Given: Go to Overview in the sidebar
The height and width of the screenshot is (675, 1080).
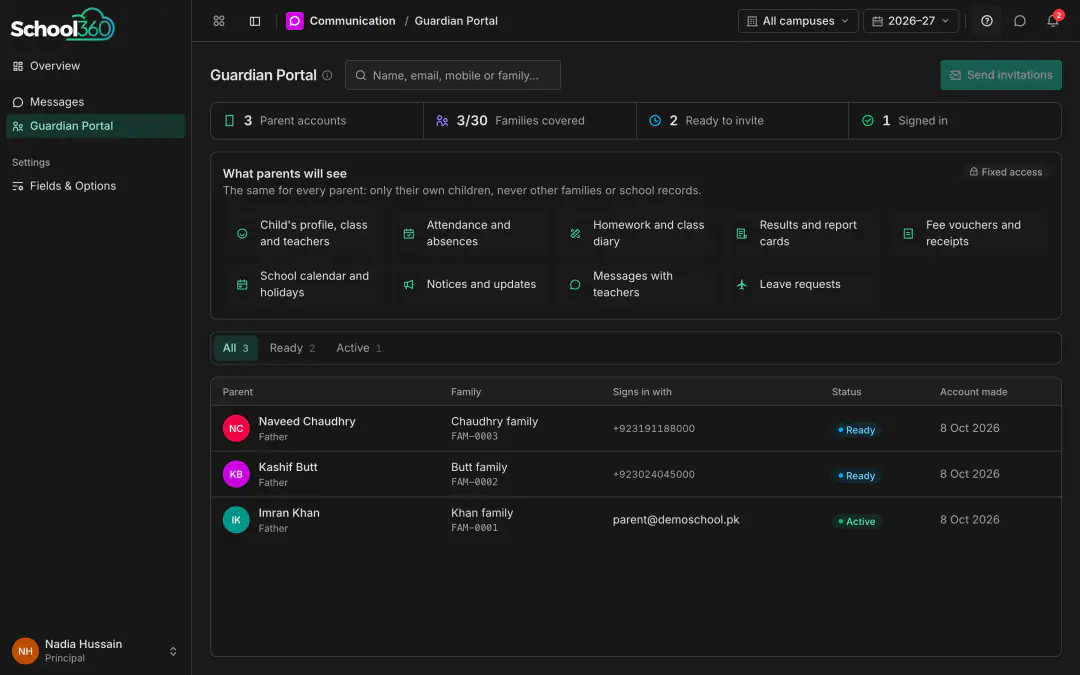Looking at the screenshot, I should (96, 66).
